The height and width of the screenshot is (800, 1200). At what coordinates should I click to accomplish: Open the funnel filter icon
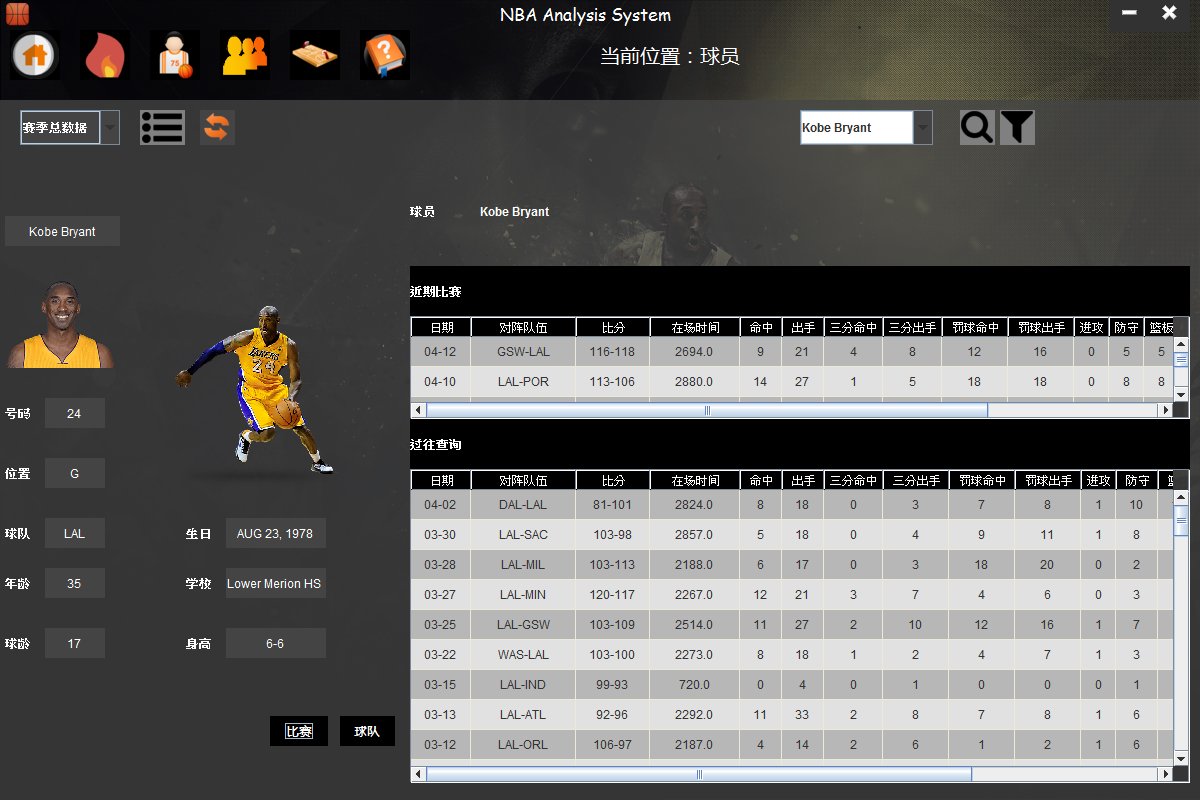click(1017, 128)
